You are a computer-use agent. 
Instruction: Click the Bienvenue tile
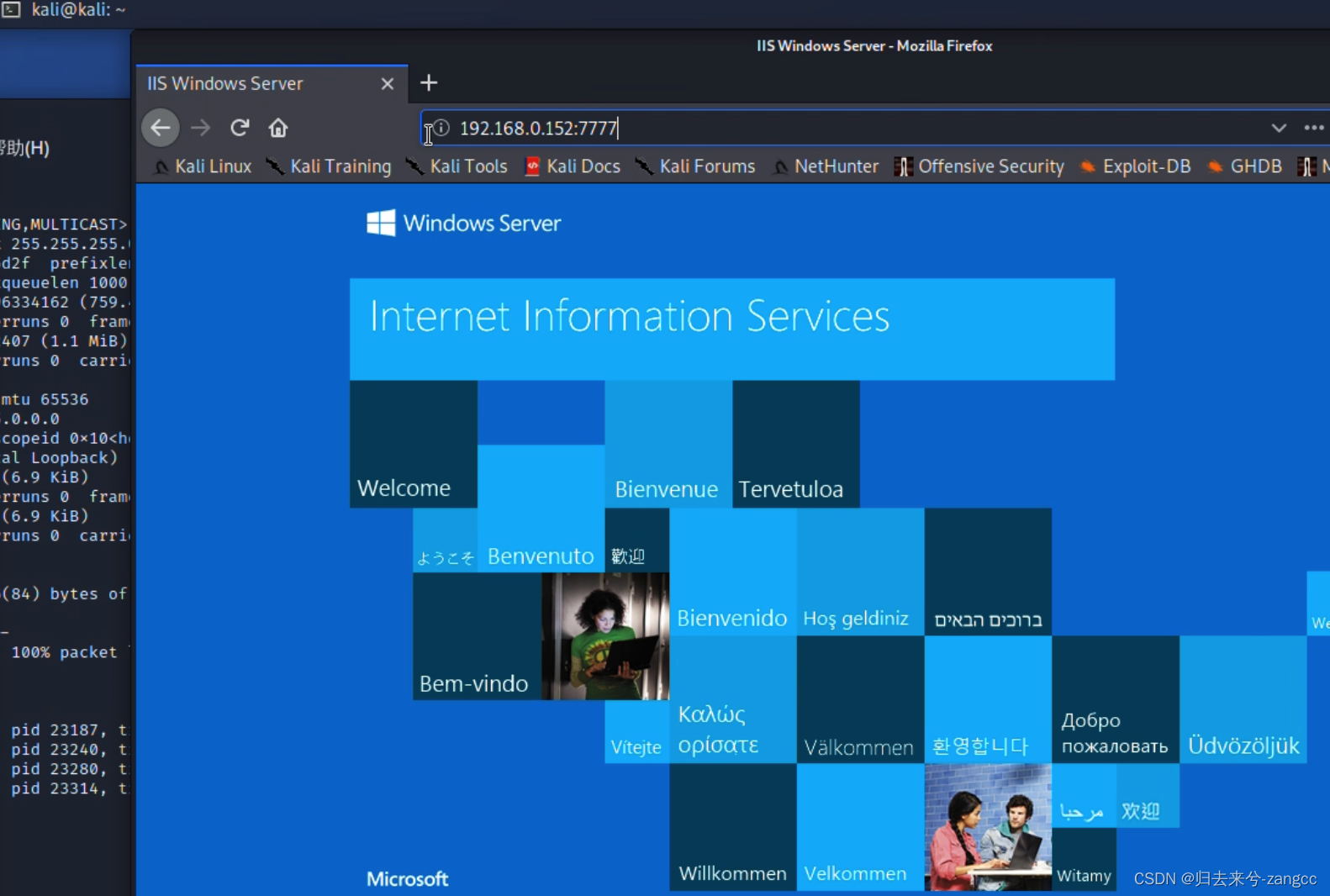(x=668, y=444)
